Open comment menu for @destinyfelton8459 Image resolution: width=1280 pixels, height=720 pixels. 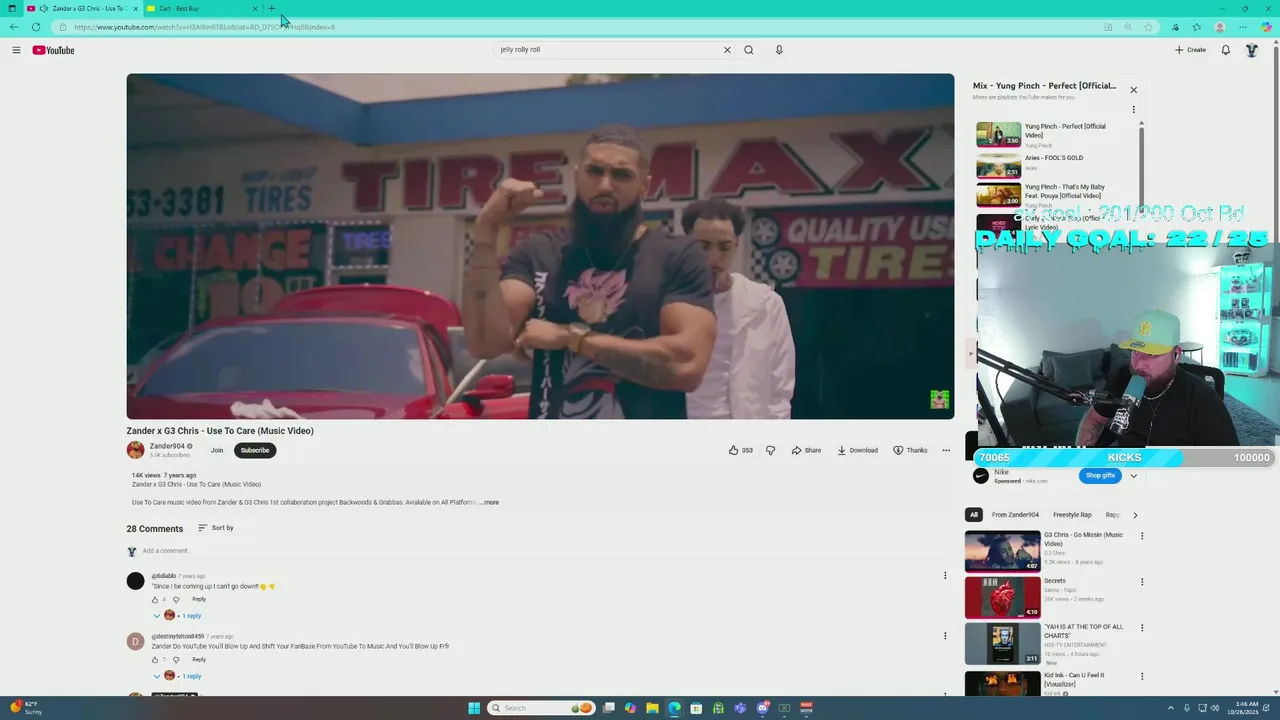point(945,635)
